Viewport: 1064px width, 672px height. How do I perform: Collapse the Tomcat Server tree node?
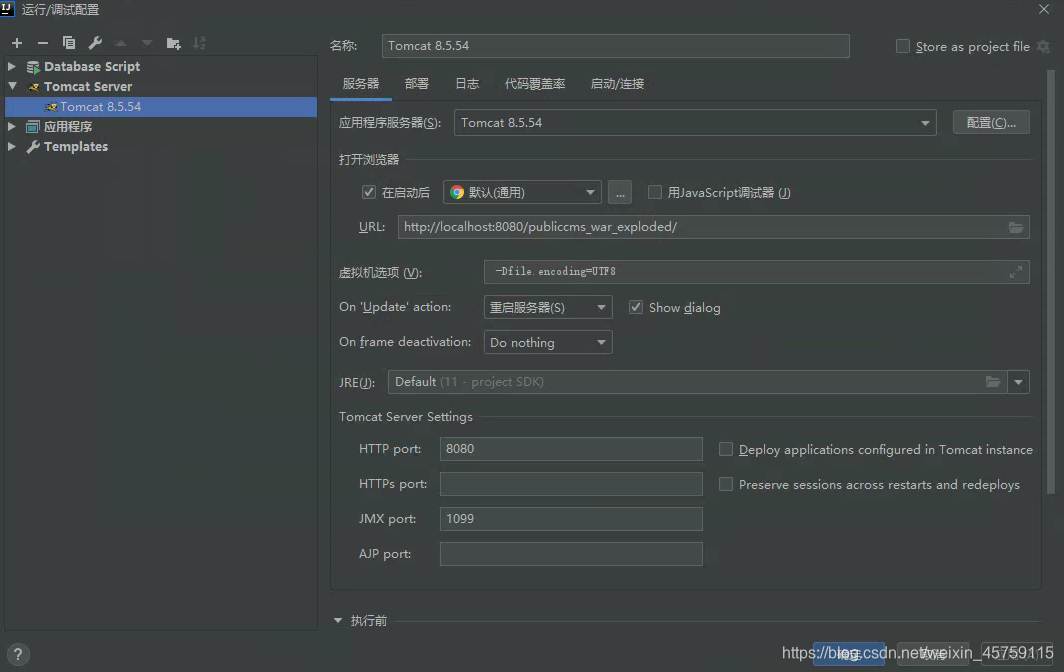[12, 86]
